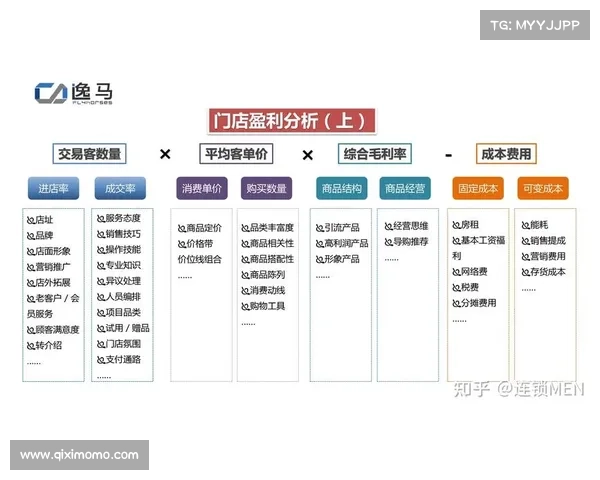
Task: Click the 店面形象 item
Action: (x=49, y=251)
